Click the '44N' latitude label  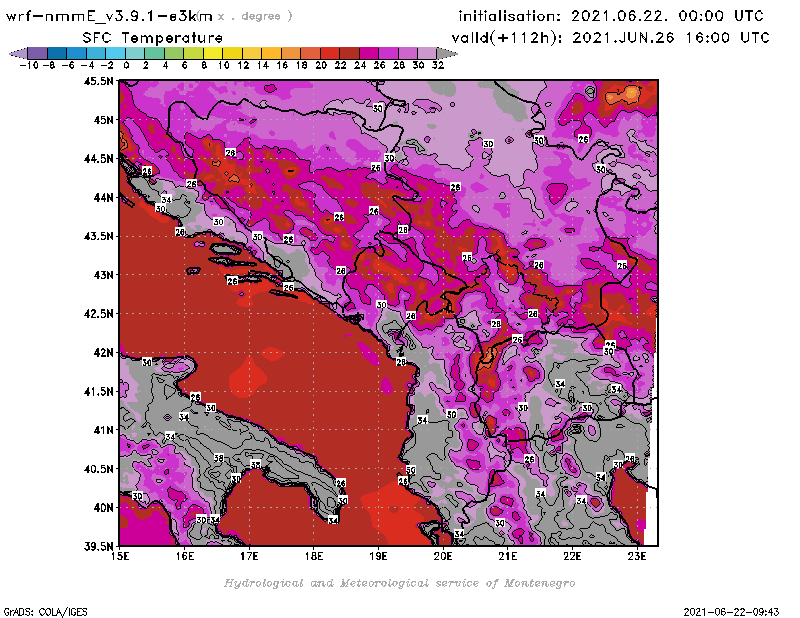(103, 197)
